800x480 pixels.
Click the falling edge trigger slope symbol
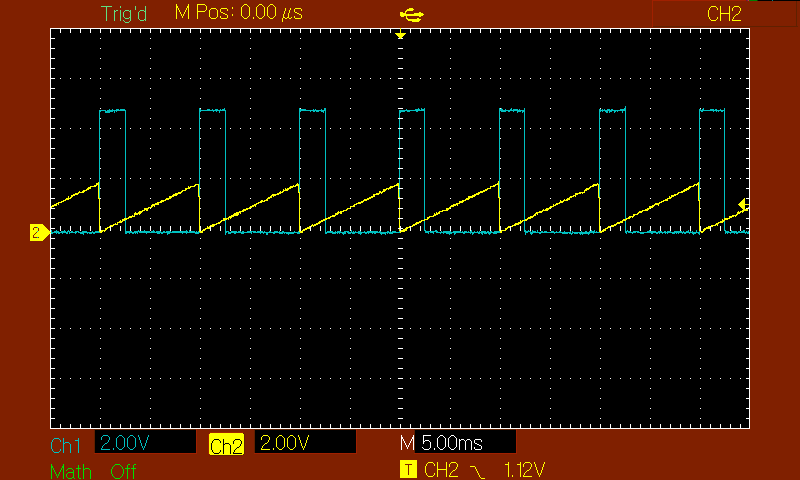(x=479, y=470)
